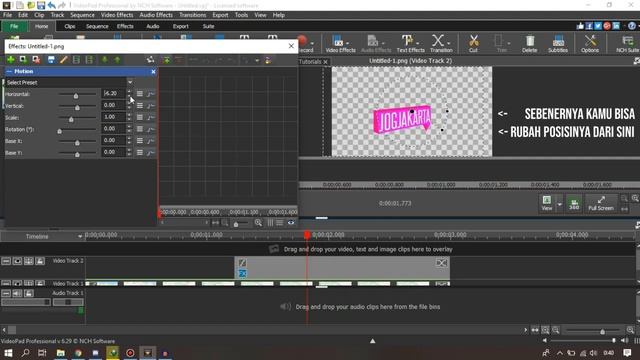Click the red playhead marker on timeline ruler
This screenshot has height=360, width=640.
tap(307, 235)
